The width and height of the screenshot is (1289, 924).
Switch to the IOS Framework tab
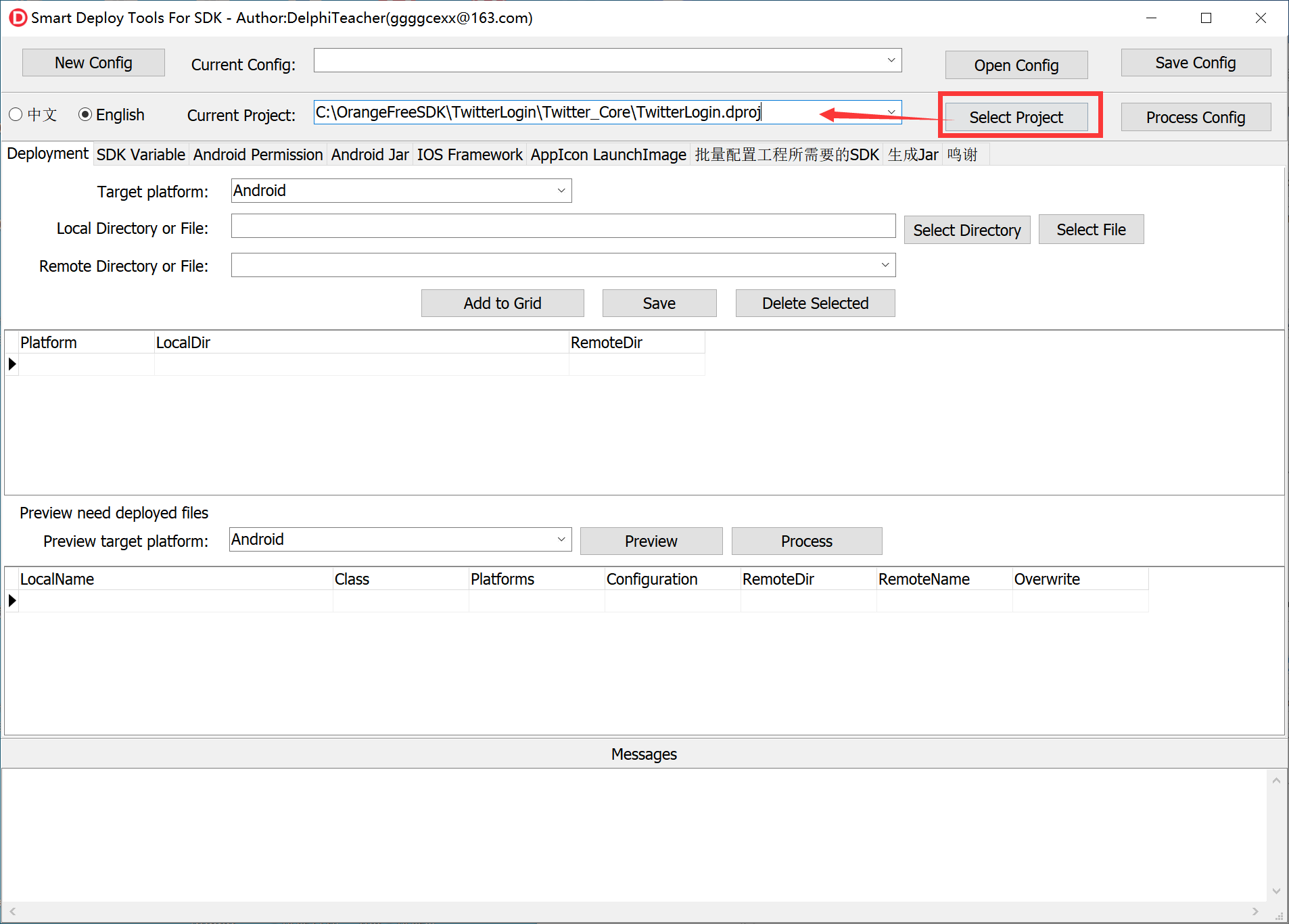point(469,155)
